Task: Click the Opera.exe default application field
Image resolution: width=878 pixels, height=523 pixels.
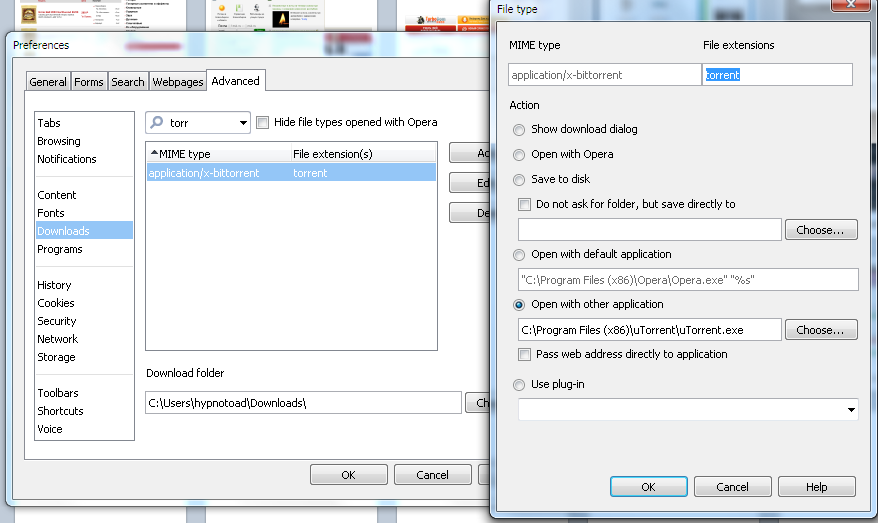Action: coord(688,279)
